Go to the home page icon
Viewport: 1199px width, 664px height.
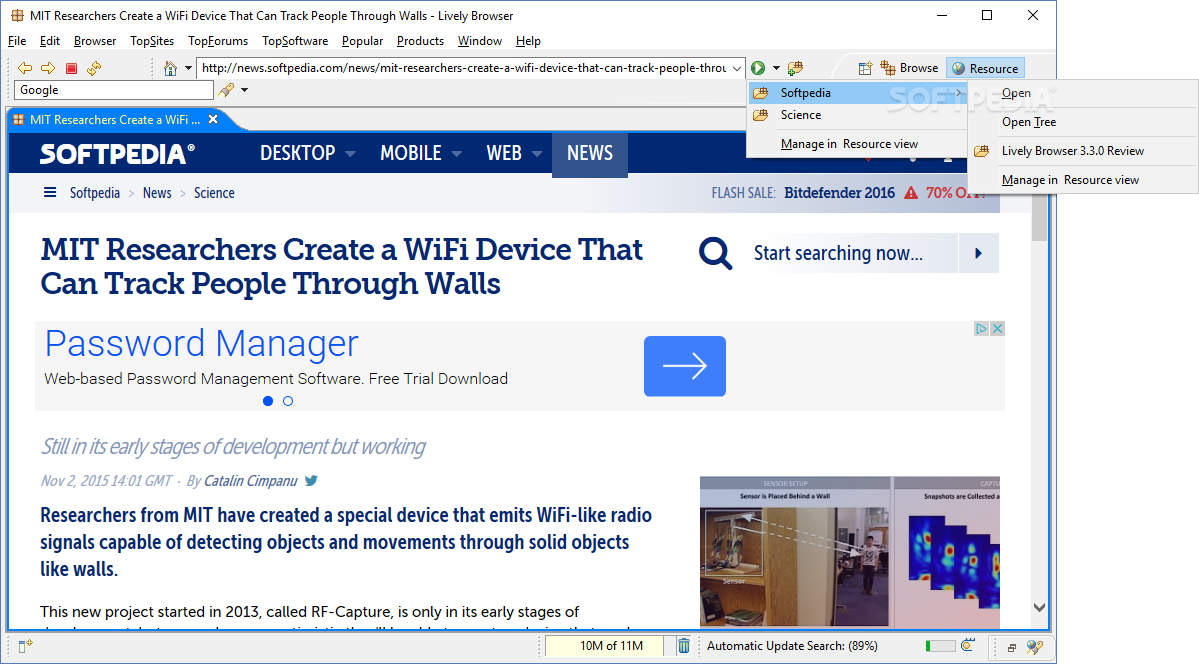171,68
